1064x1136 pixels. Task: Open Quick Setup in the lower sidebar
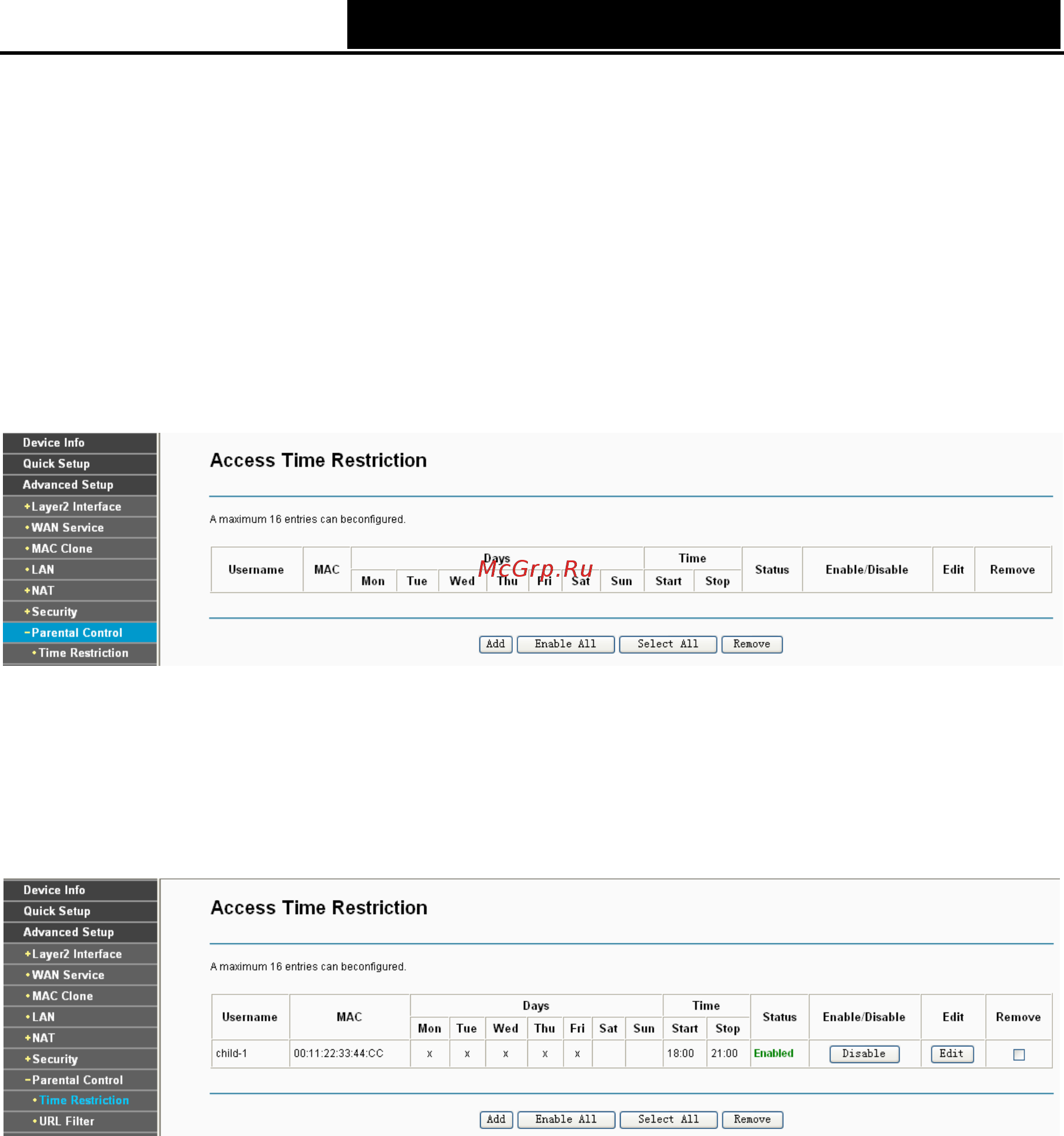[x=80, y=911]
